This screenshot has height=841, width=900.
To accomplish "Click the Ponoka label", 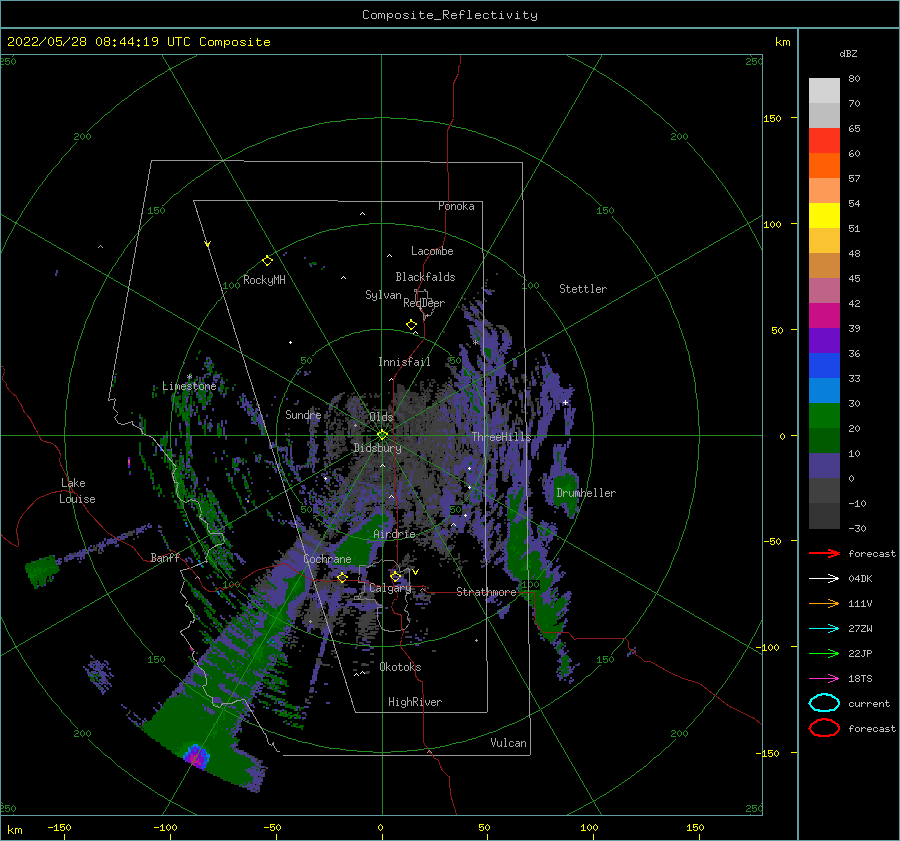I will point(456,206).
